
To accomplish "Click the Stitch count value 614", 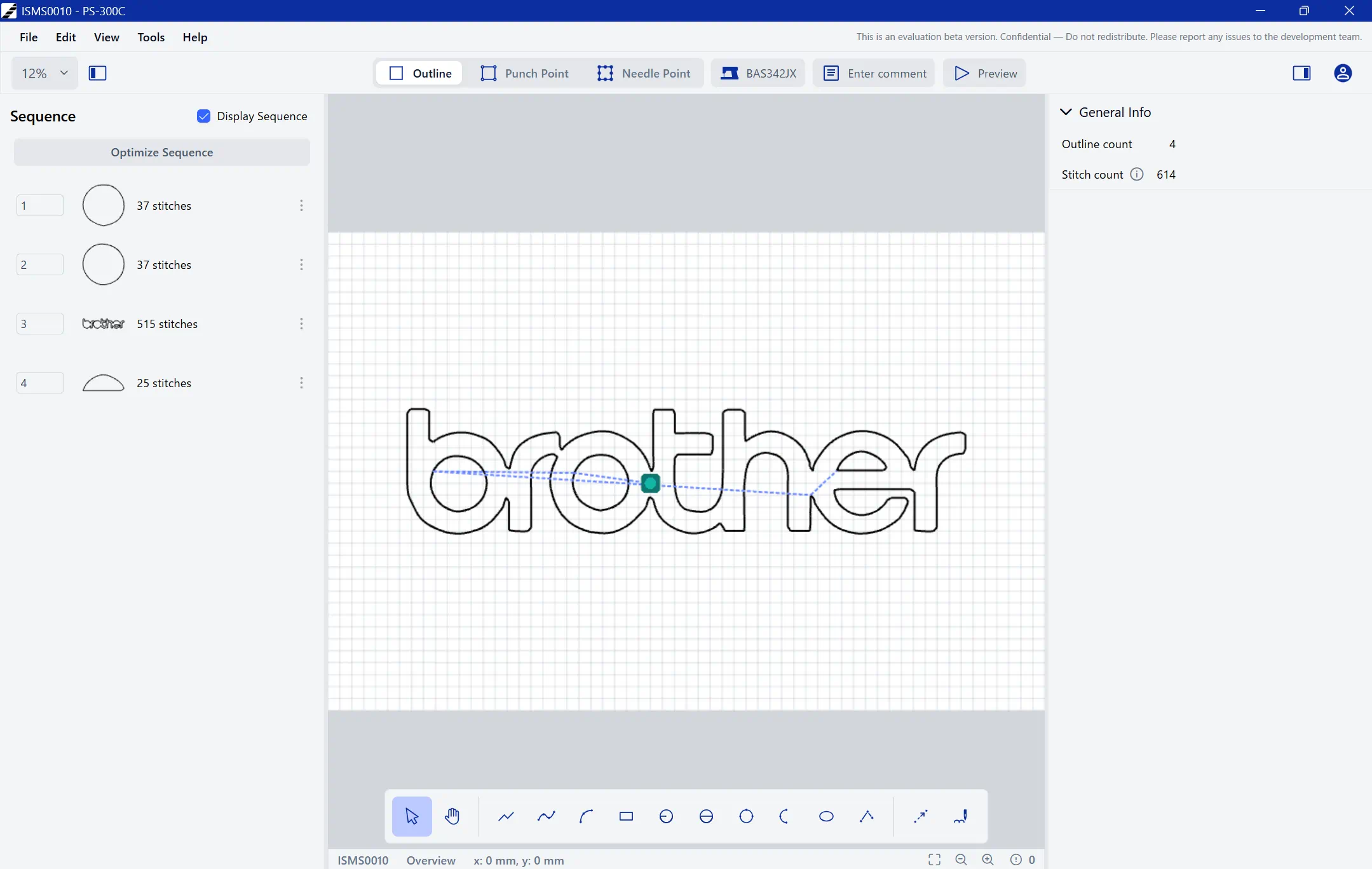I will 1166,174.
